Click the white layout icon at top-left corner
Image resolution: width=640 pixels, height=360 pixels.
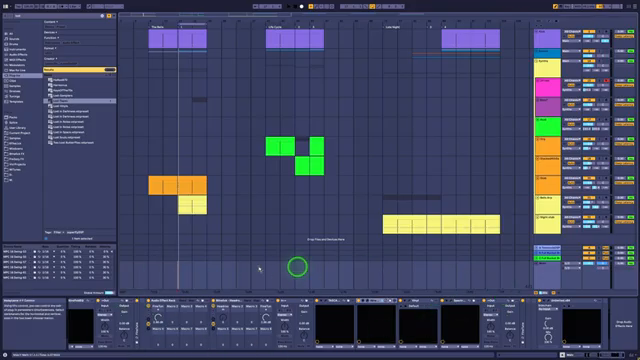click(x=6, y=7)
